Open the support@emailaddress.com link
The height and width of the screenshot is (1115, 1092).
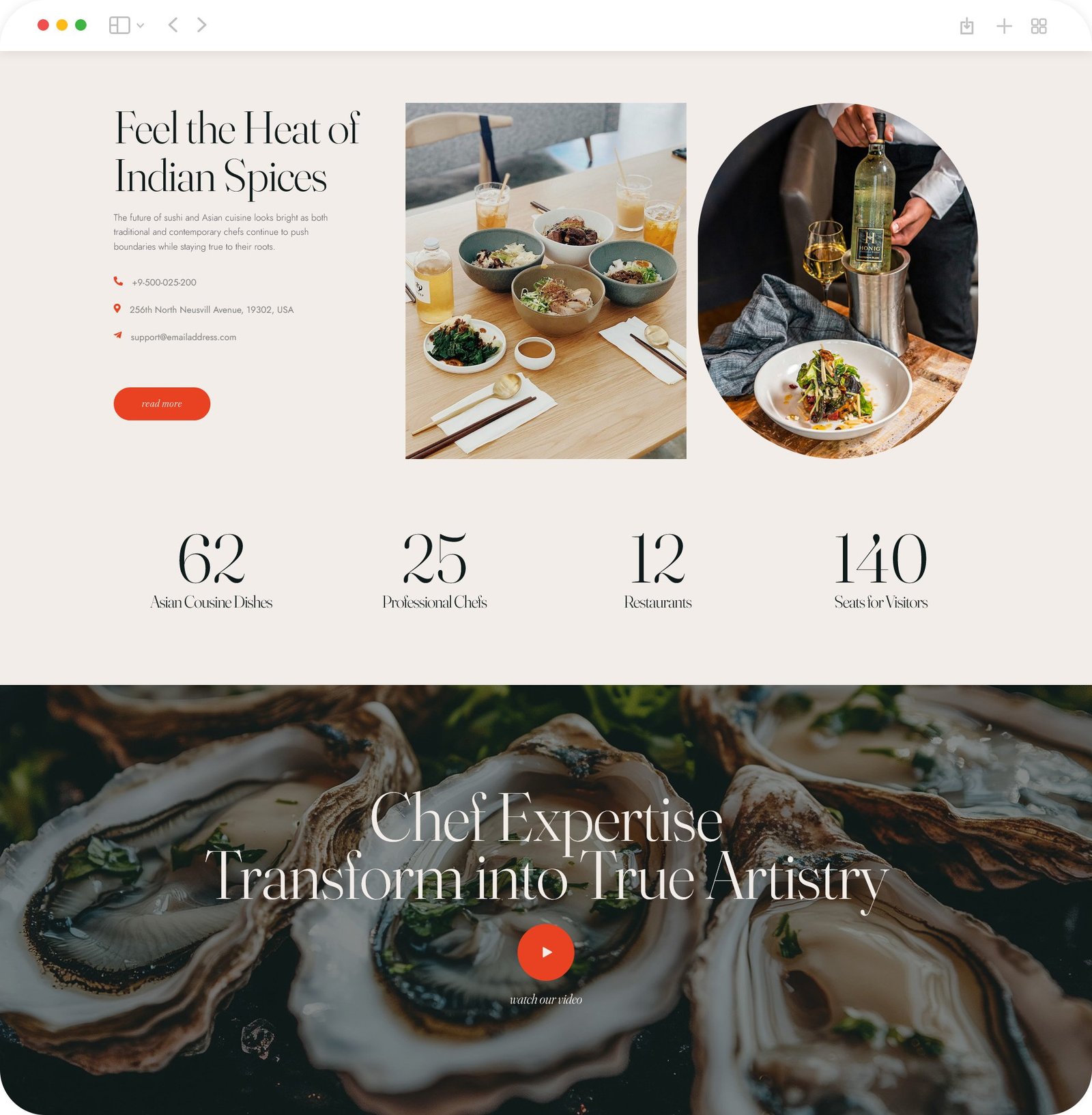[x=184, y=337]
